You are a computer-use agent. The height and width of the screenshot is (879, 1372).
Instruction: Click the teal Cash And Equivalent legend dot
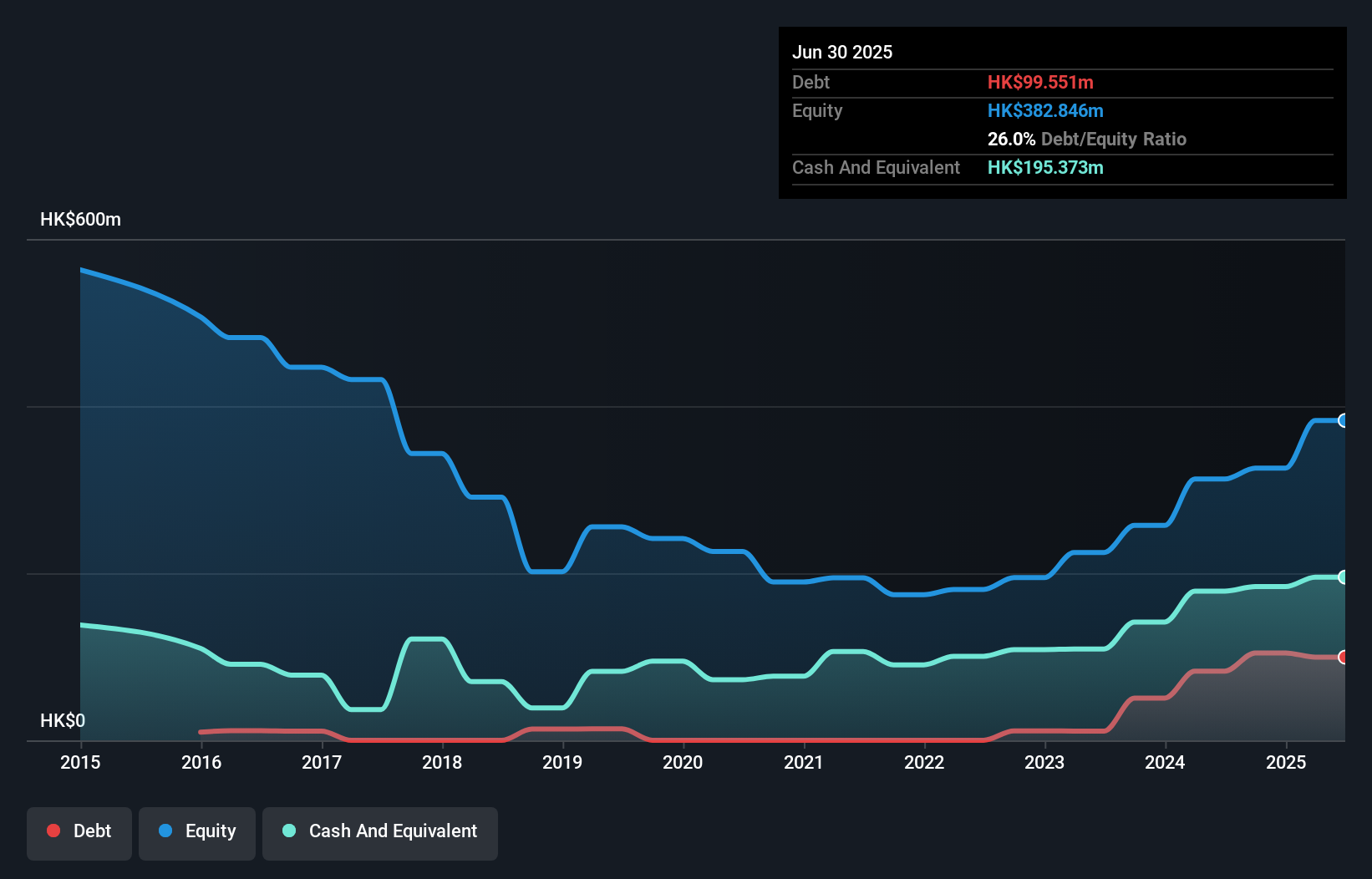click(288, 831)
